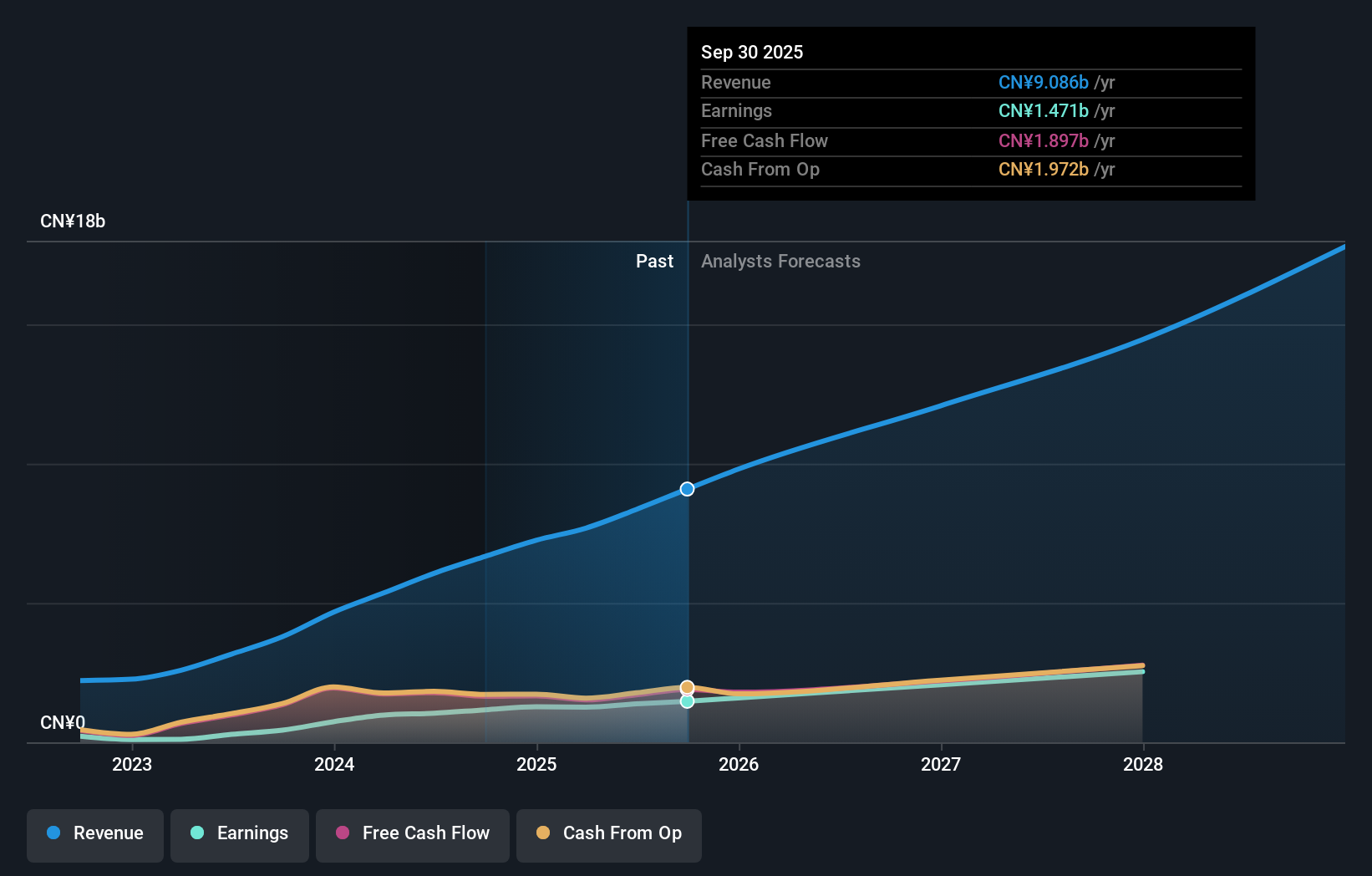Toggle the Earnings series legend
This screenshot has width=1372, height=876.
tap(239, 833)
